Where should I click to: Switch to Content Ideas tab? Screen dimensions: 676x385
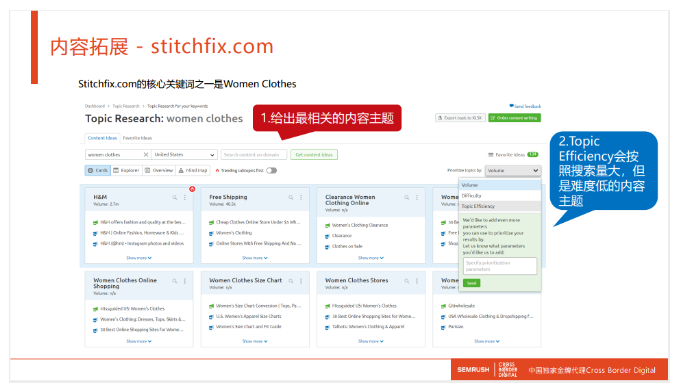(x=102, y=138)
